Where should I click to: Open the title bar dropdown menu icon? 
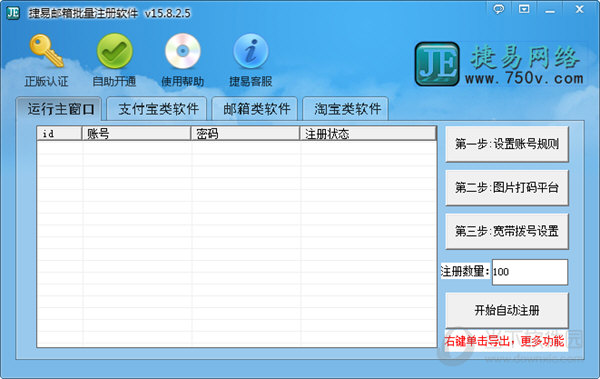(x=524, y=9)
